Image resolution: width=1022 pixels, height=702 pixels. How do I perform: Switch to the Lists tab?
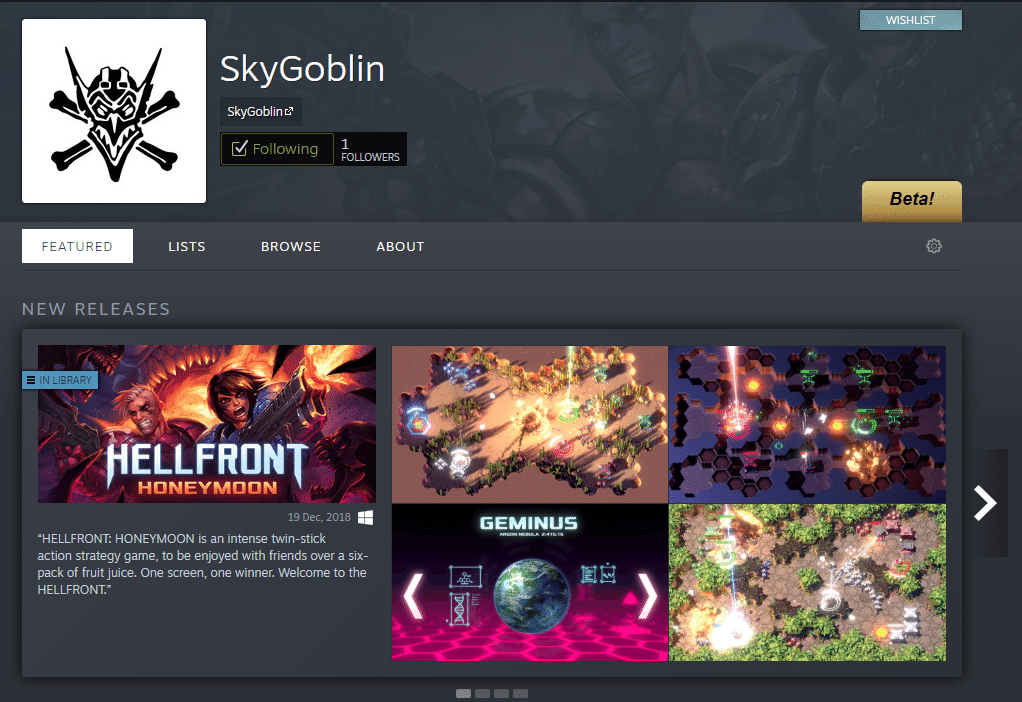click(187, 246)
